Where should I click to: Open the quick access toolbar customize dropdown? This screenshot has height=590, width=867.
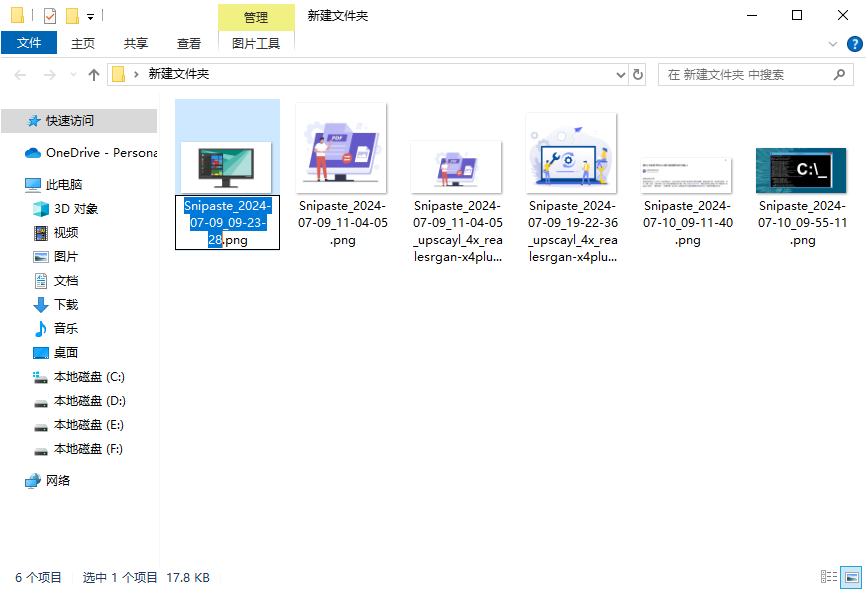point(90,17)
